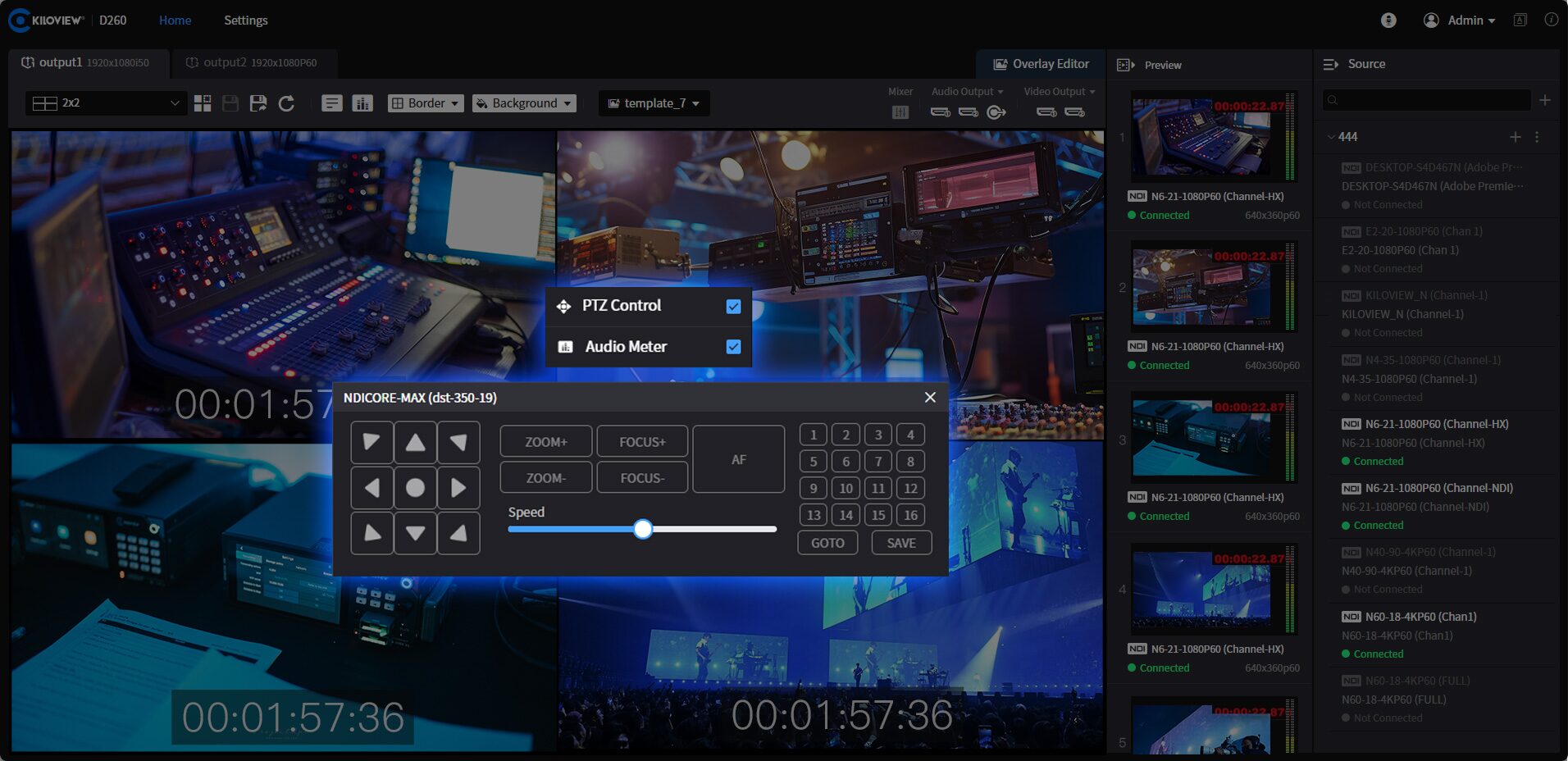Click the save-as layout icon

point(258,103)
